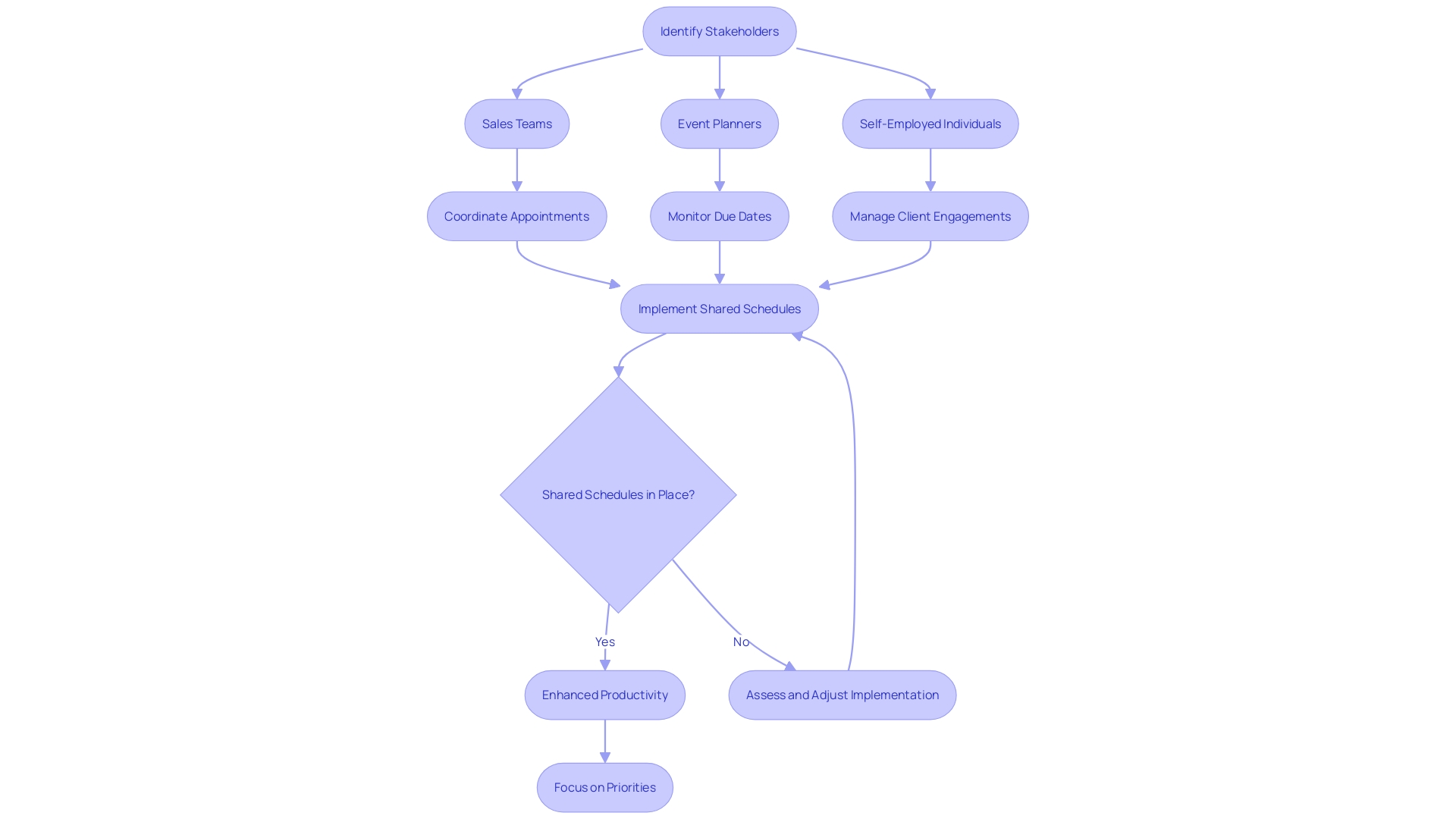Image resolution: width=1456 pixels, height=819 pixels.
Task: Toggle the Shared Schedules in Place decision diamond
Action: 618,494
